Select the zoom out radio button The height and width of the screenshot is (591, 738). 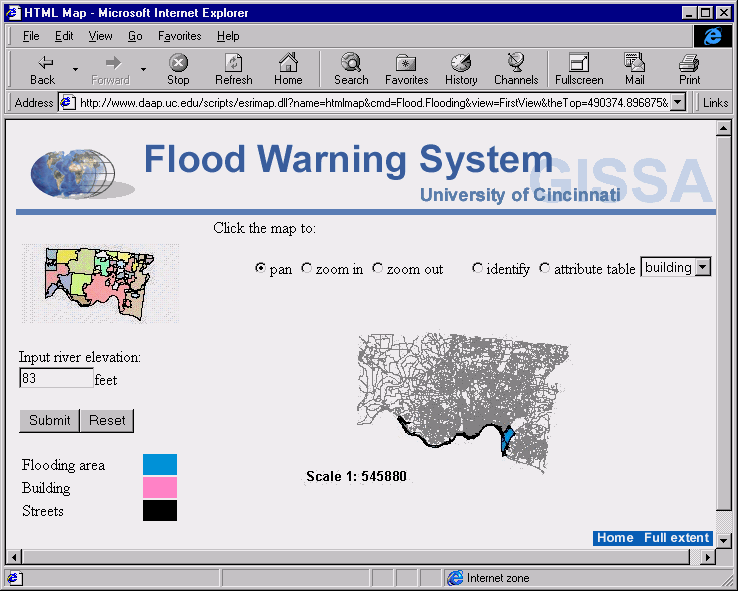(x=377, y=268)
